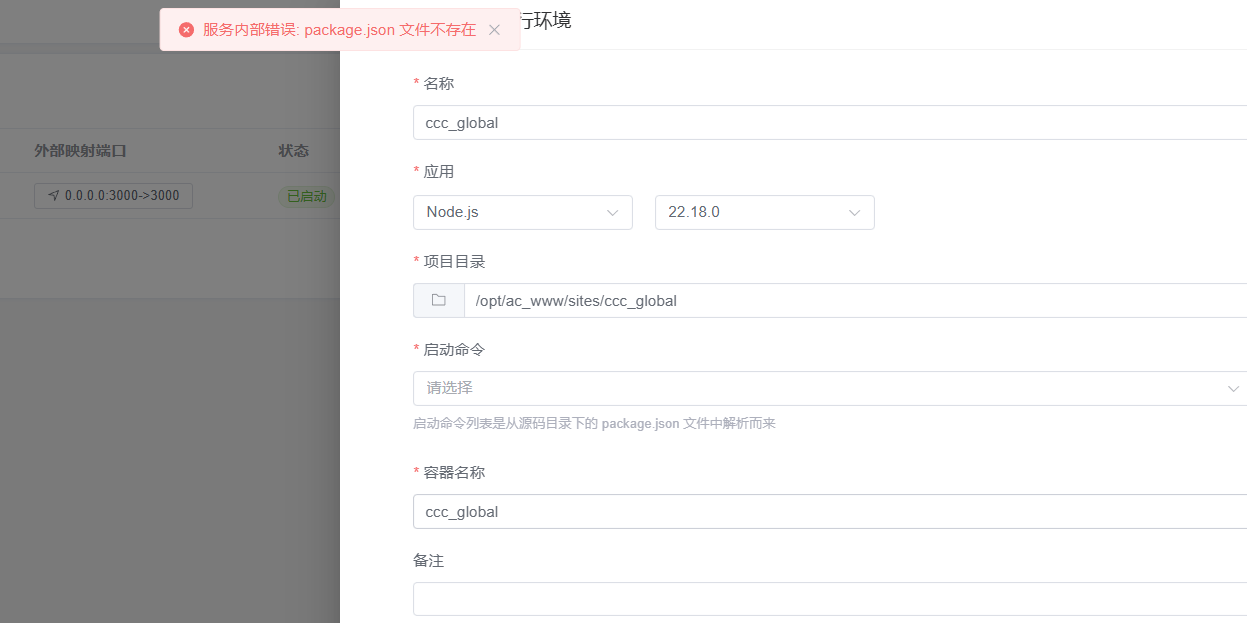Click the 0.0.0.0:3000->3000 port tag
Image resolution: width=1247 pixels, height=623 pixels.
[x=113, y=196]
